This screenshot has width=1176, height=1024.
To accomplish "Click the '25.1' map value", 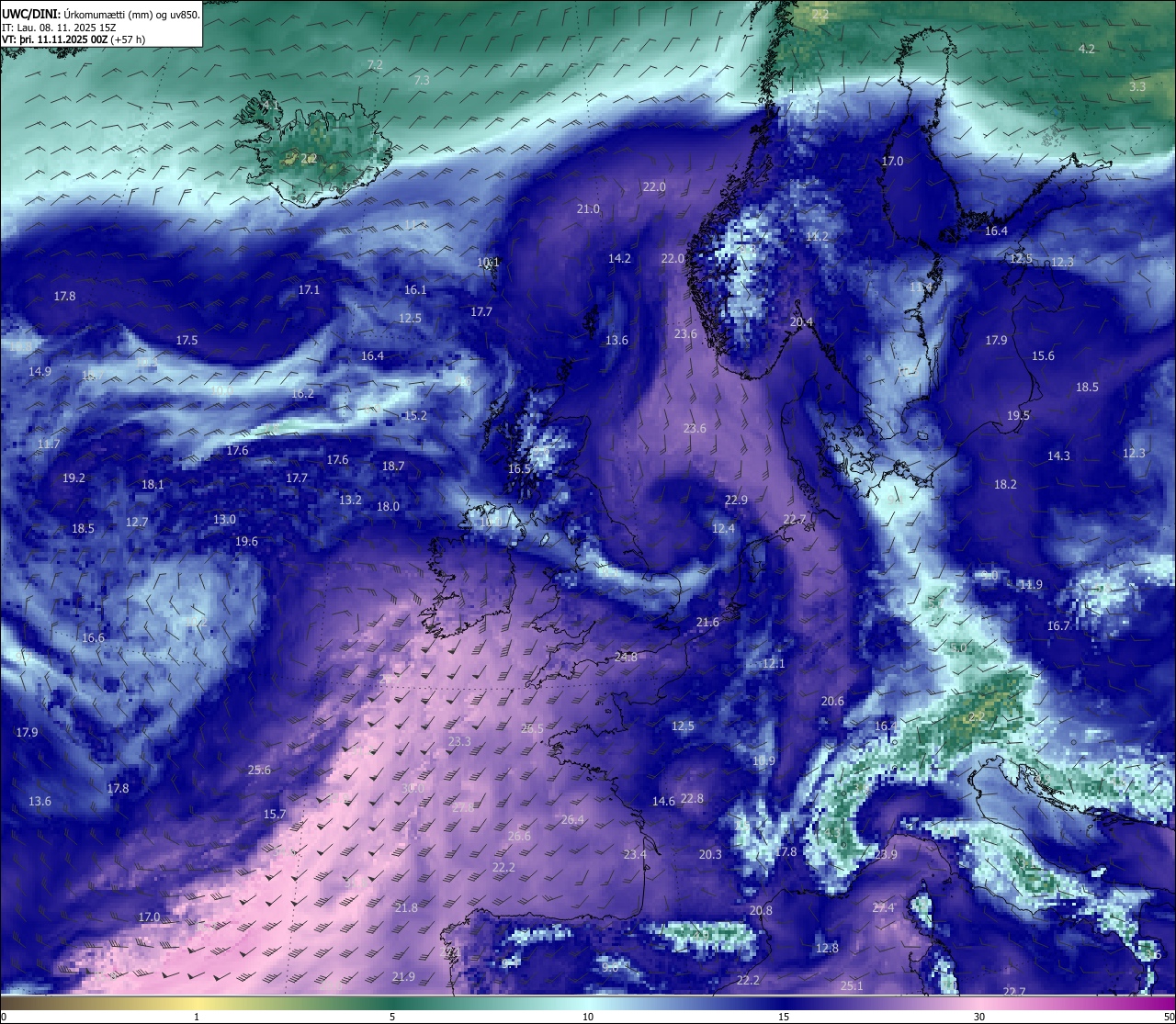I will point(852,985).
